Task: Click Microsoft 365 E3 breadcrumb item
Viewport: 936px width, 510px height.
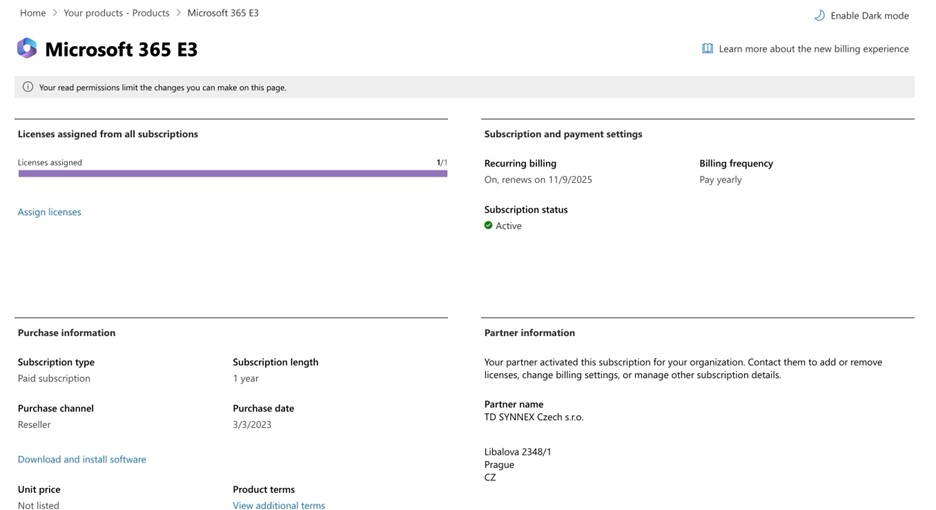Action: [223, 13]
